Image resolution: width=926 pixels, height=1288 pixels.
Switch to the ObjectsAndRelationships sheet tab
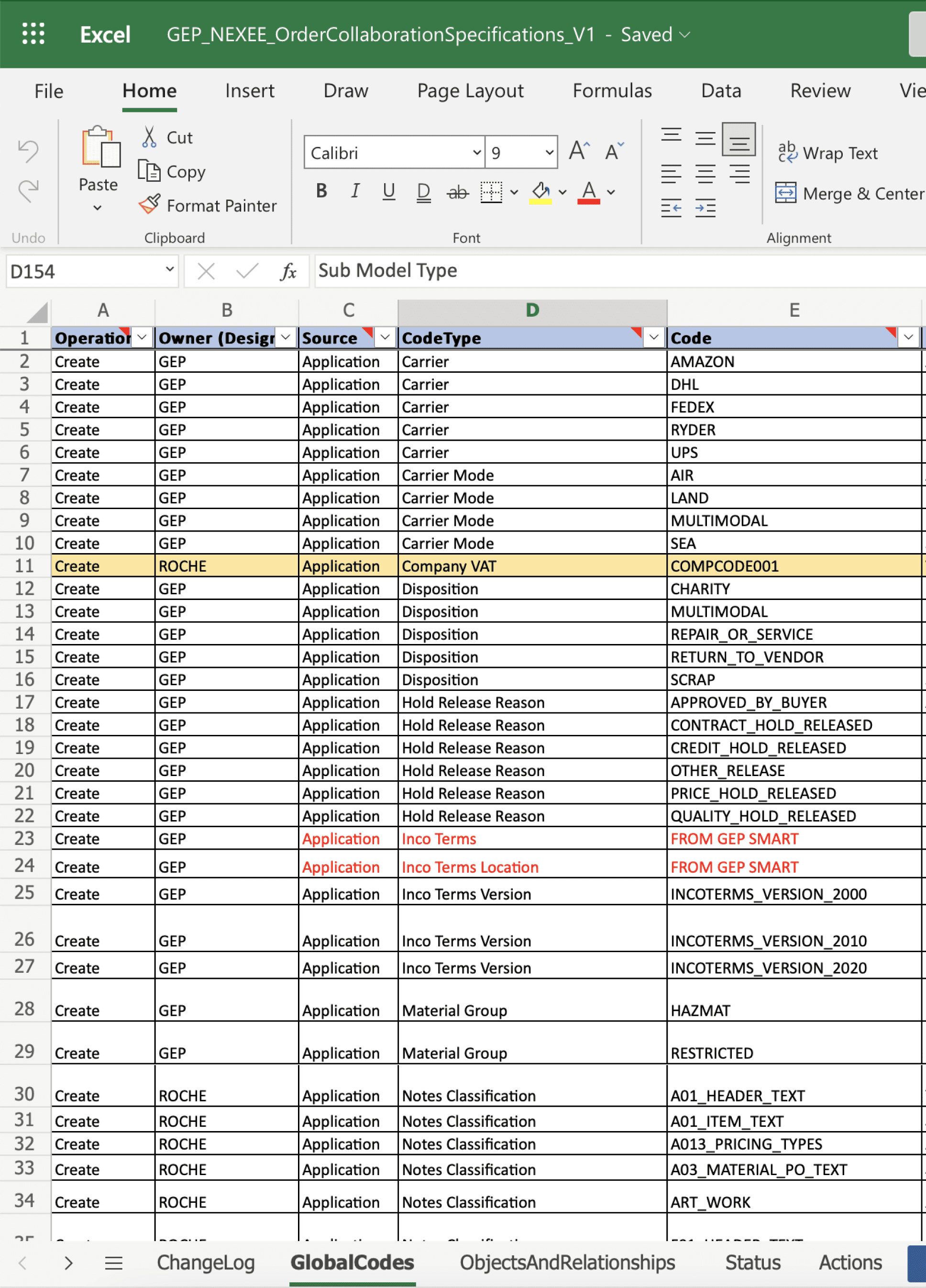(x=567, y=1263)
